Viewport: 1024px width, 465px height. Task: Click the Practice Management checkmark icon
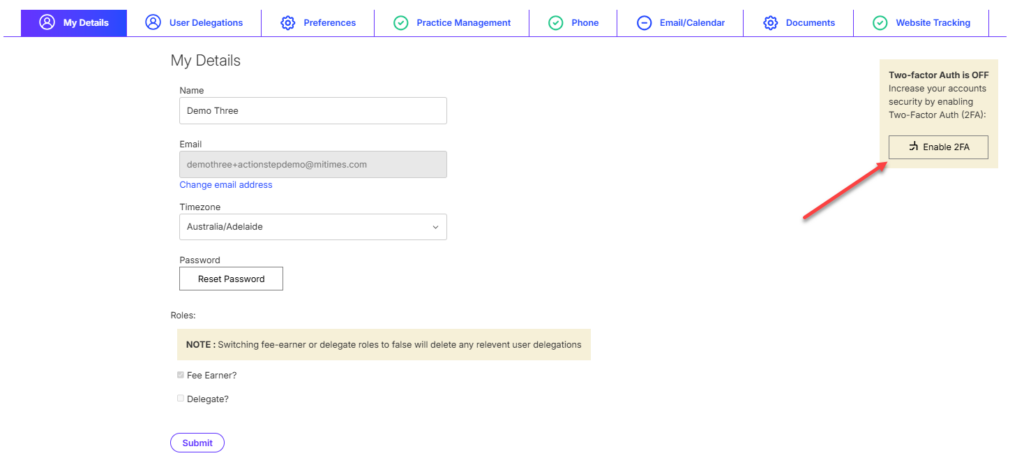tap(401, 22)
